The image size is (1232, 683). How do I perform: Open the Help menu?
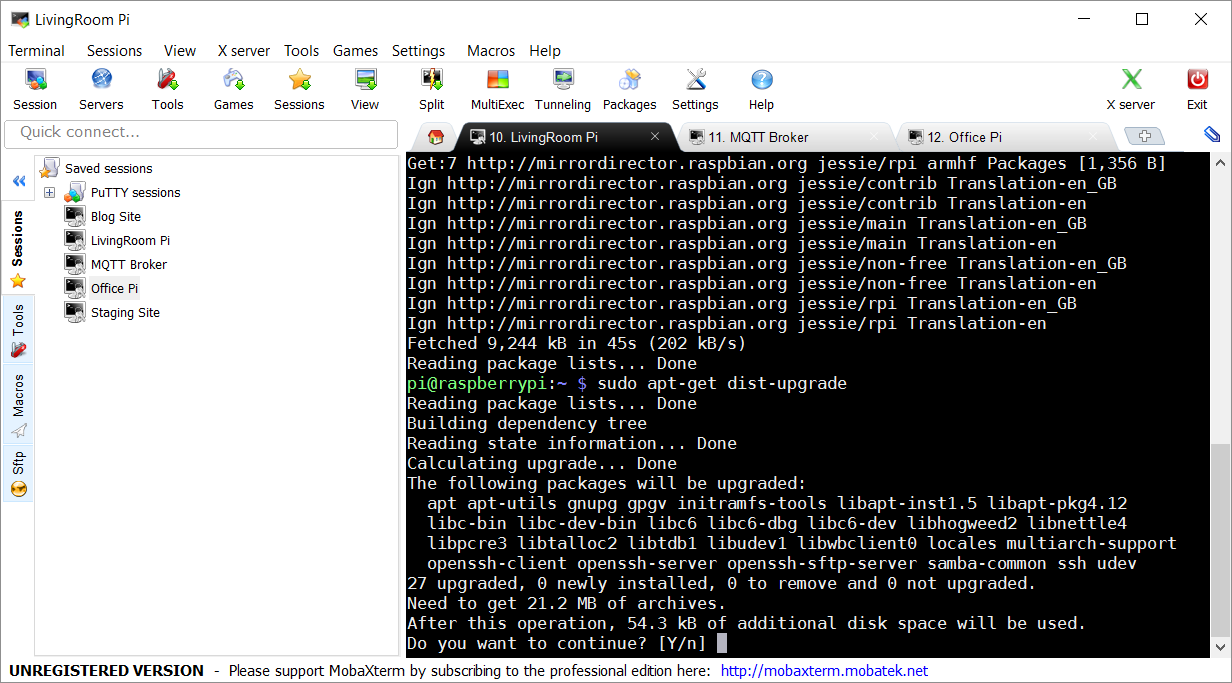point(545,51)
